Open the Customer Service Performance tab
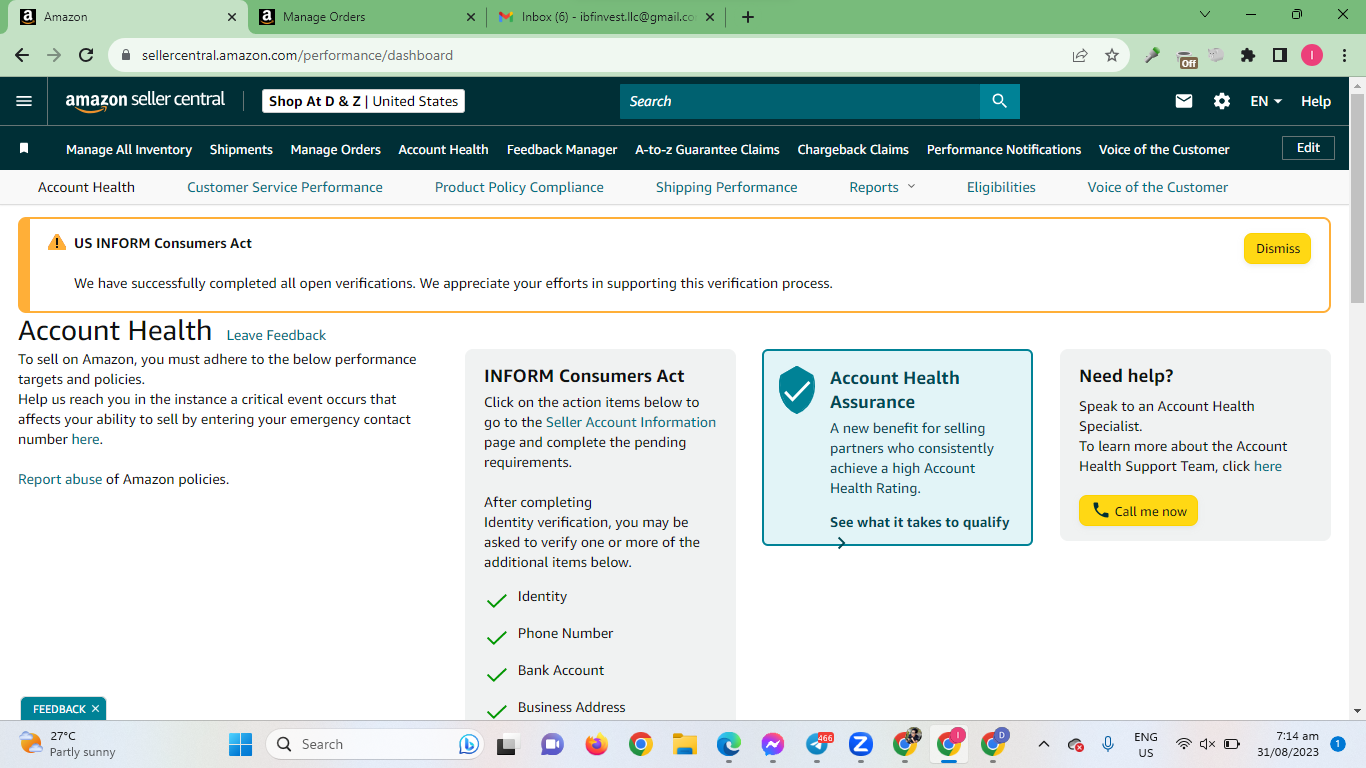Image resolution: width=1366 pixels, height=768 pixels. 285,187
